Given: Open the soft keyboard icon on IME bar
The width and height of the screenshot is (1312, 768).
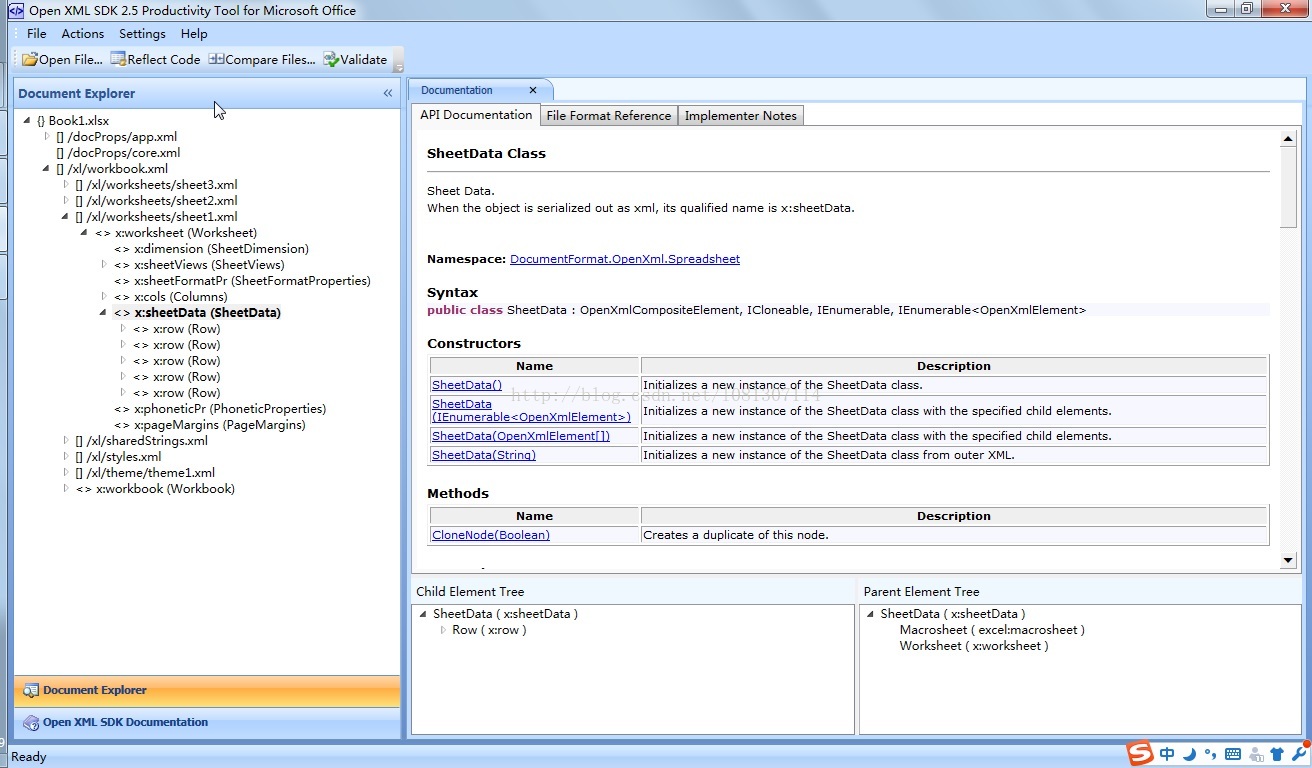Looking at the screenshot, I should click(x=1232, y=754).
